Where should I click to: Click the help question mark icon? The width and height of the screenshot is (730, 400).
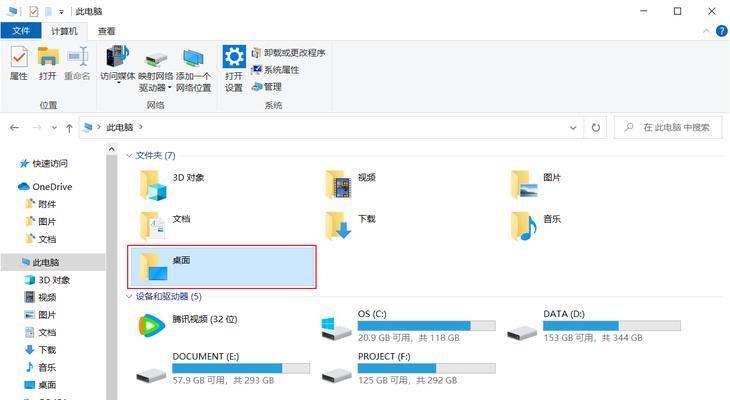click(x=721, y=31)
